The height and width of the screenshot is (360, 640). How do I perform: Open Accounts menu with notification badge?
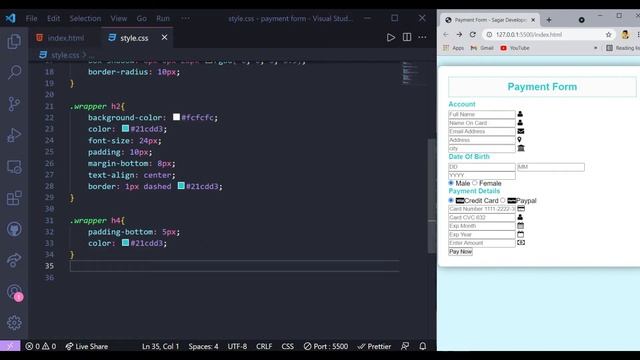[x=15, y=293]
